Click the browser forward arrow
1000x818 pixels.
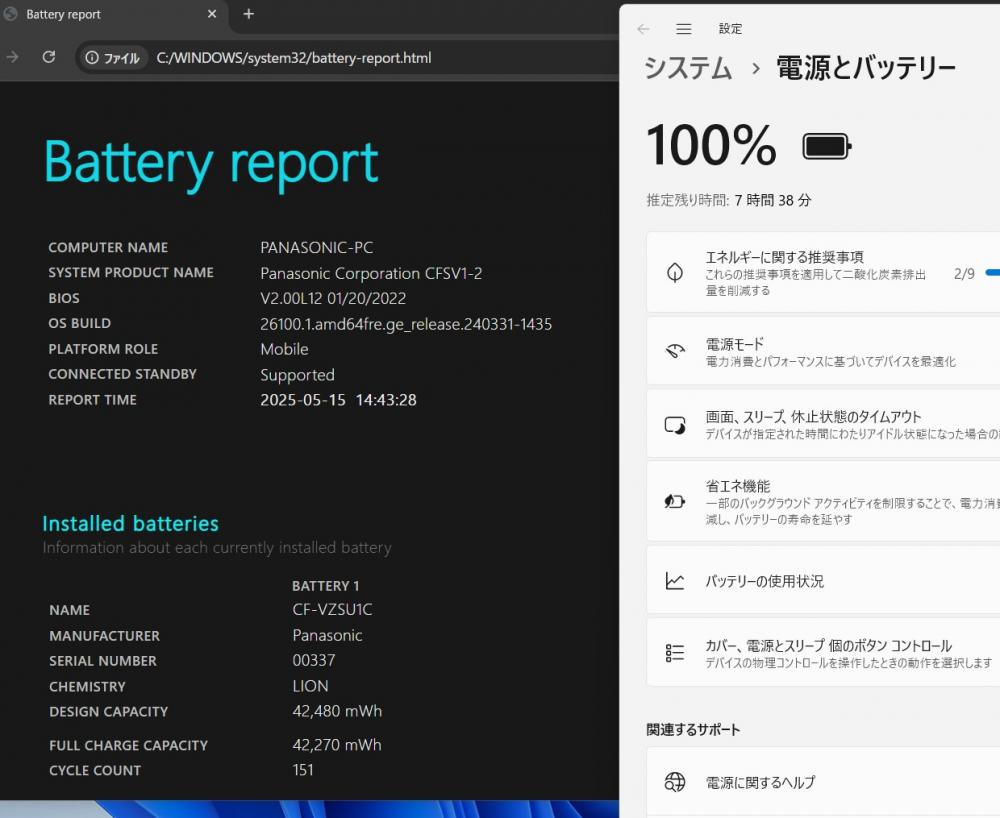click(x=12, y=57)
